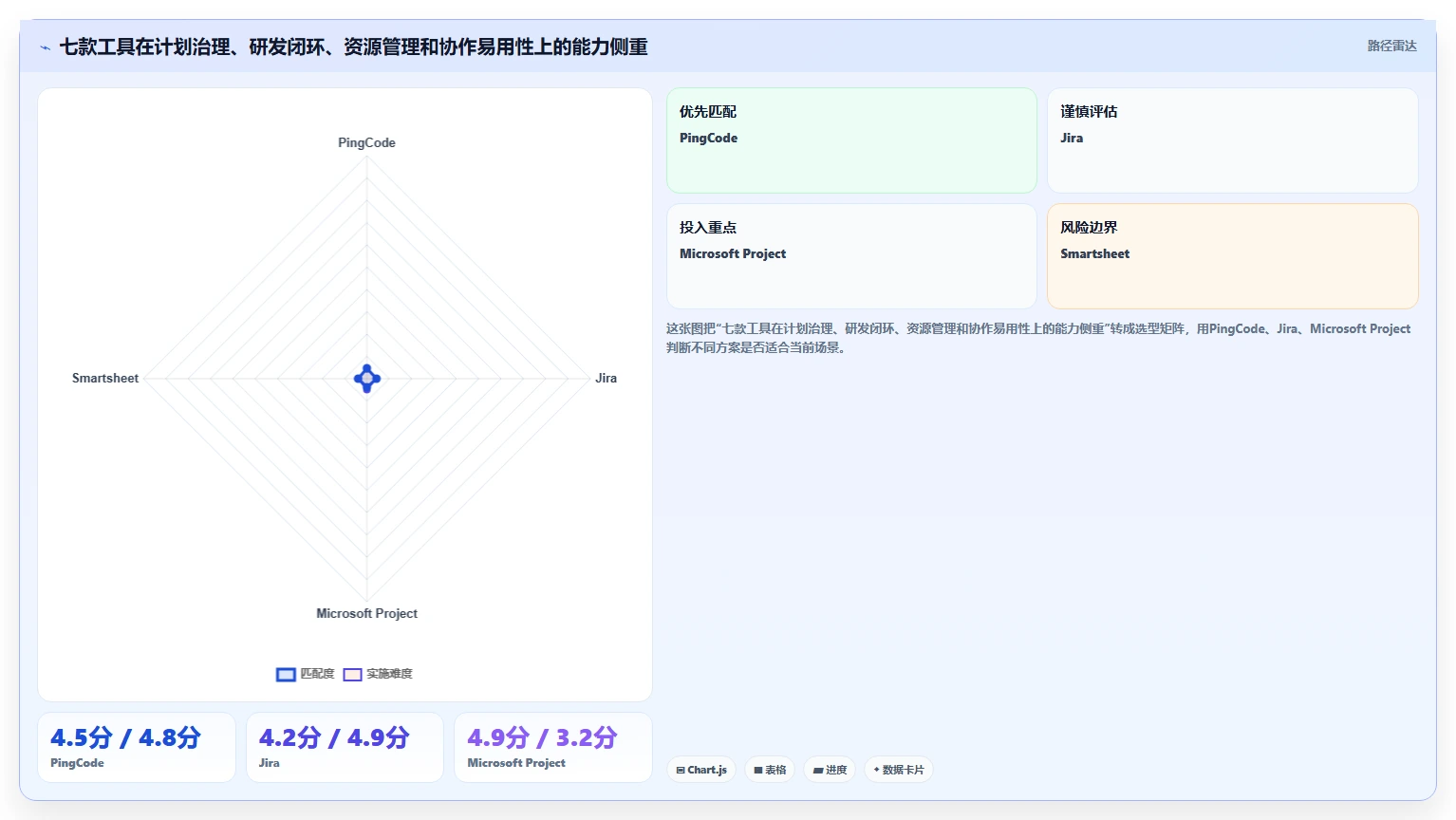
Task: Click the PingCode radar axis label
Action: 366,142
